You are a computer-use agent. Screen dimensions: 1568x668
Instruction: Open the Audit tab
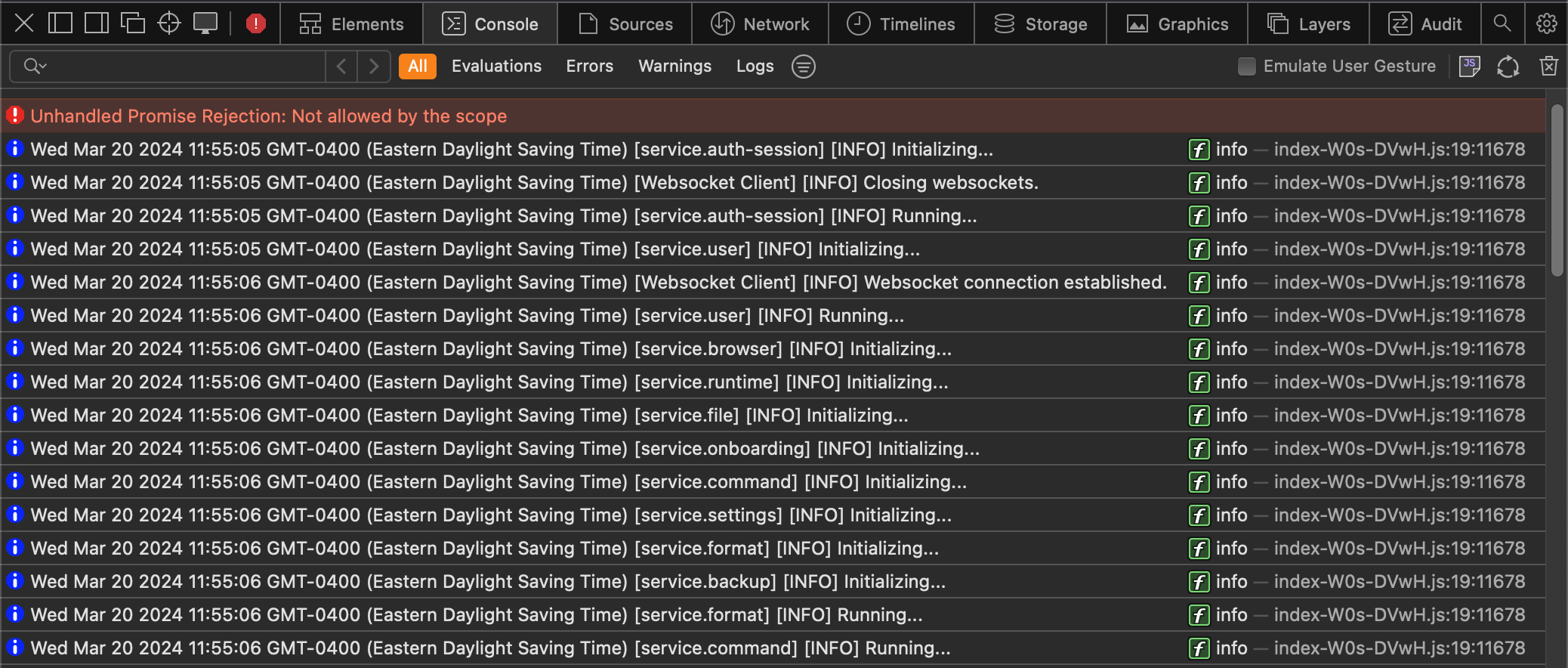tap(1425, 24)
